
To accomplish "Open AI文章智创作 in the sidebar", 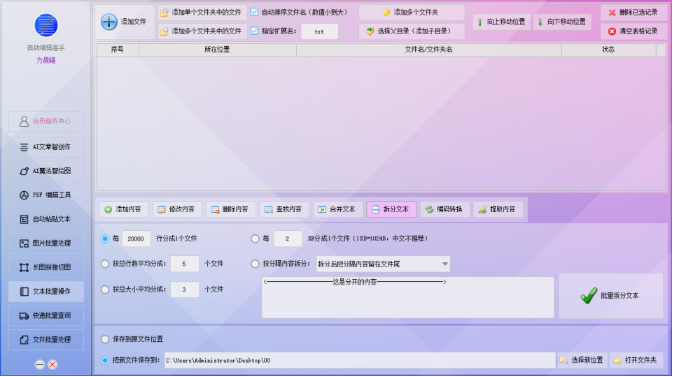I will click(x=46, y=147).
